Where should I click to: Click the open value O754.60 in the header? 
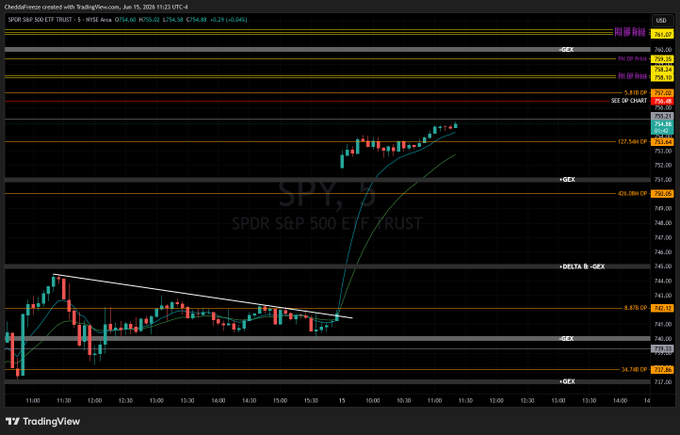tap(125, 20)
